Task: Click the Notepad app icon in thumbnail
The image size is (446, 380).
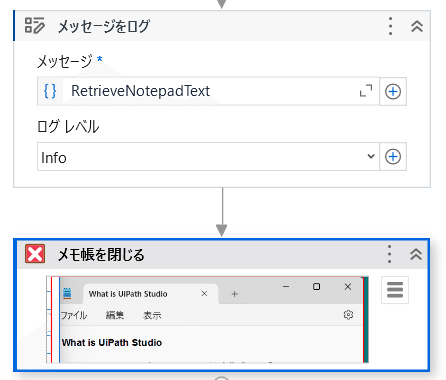Action: tap(67, 293)
